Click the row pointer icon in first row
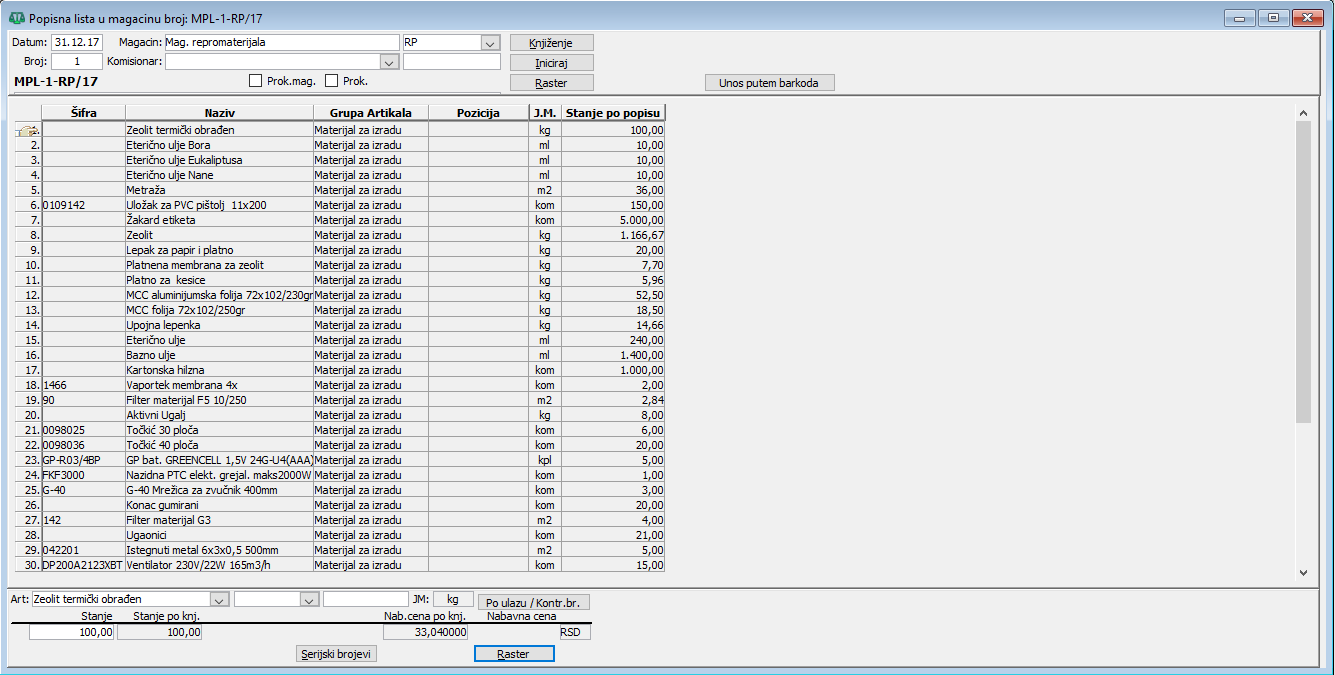The image size is (1335, 675). (28, 130)
